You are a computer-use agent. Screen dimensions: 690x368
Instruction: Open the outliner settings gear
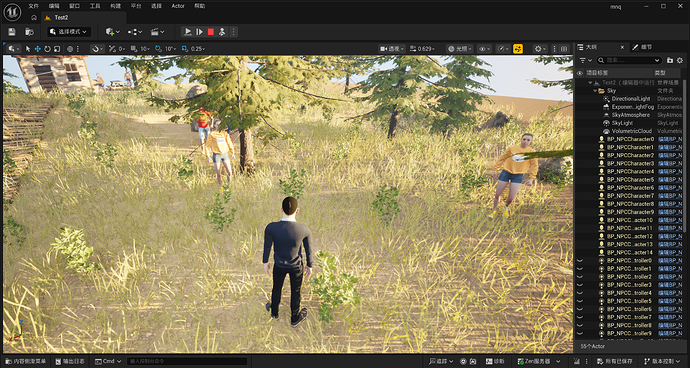click(680, 60)
